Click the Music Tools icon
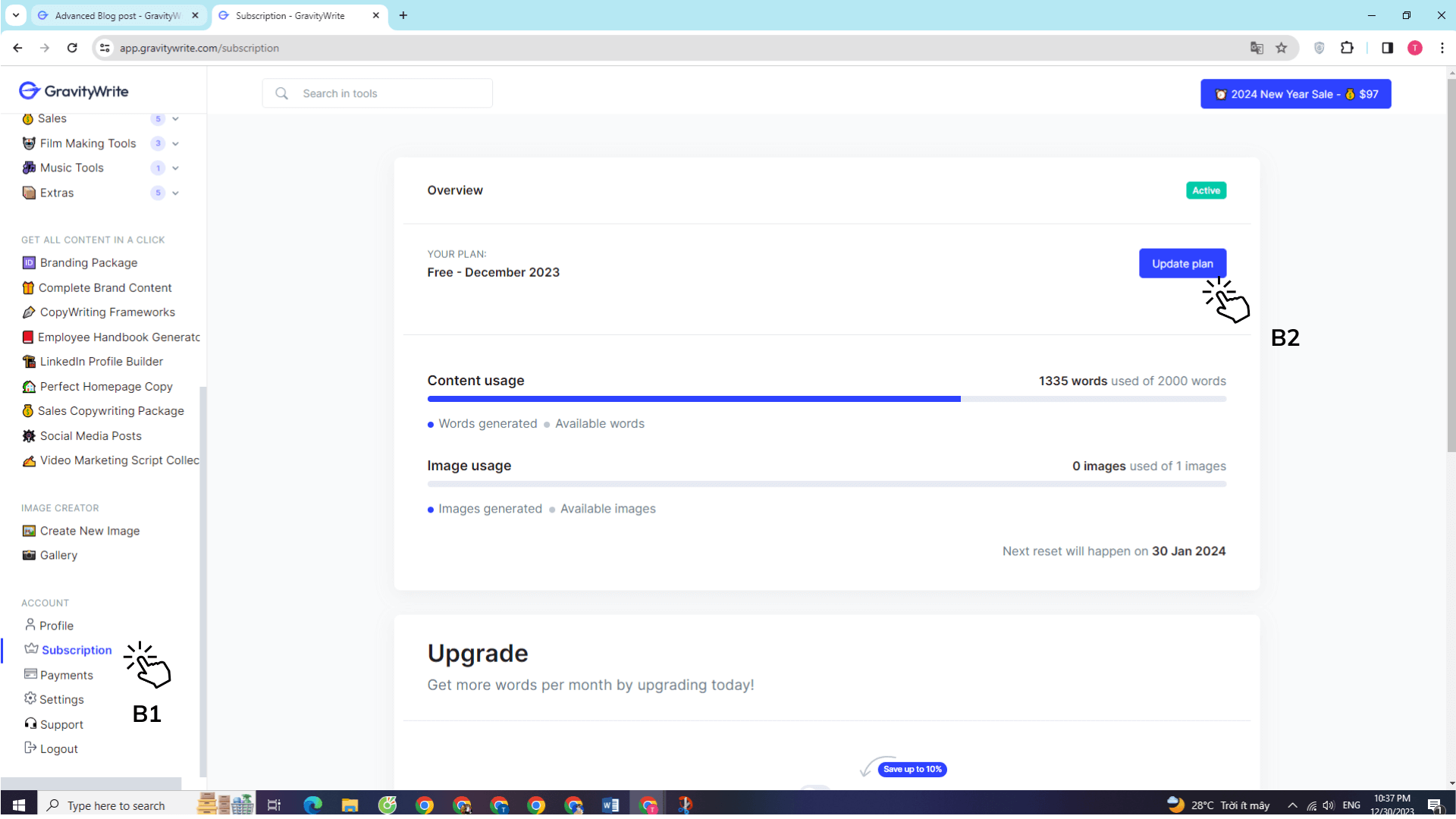Viewport: 1456px width, 819px height. (29, 168)
